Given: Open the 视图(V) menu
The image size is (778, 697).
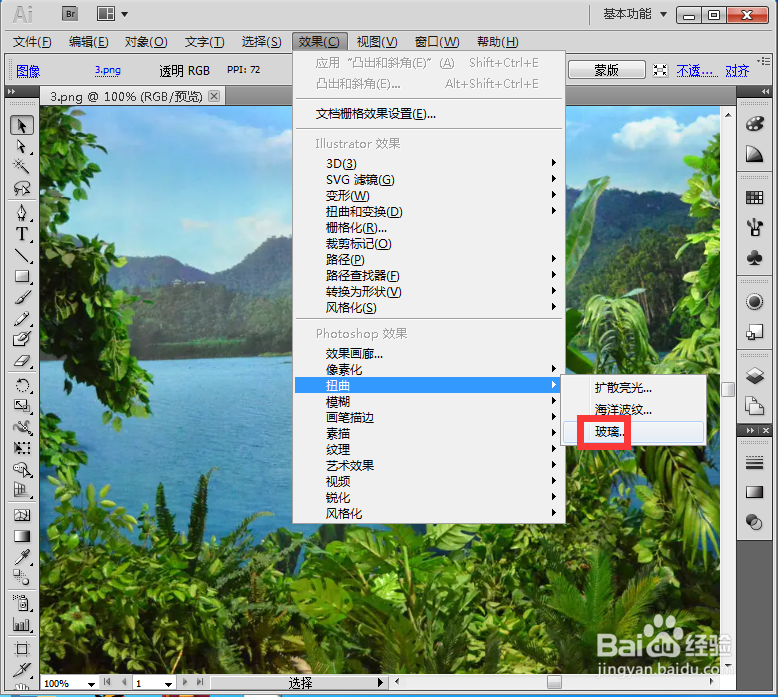Looking at the screenshot, I should pyautogui.click(x=377, y=42).
